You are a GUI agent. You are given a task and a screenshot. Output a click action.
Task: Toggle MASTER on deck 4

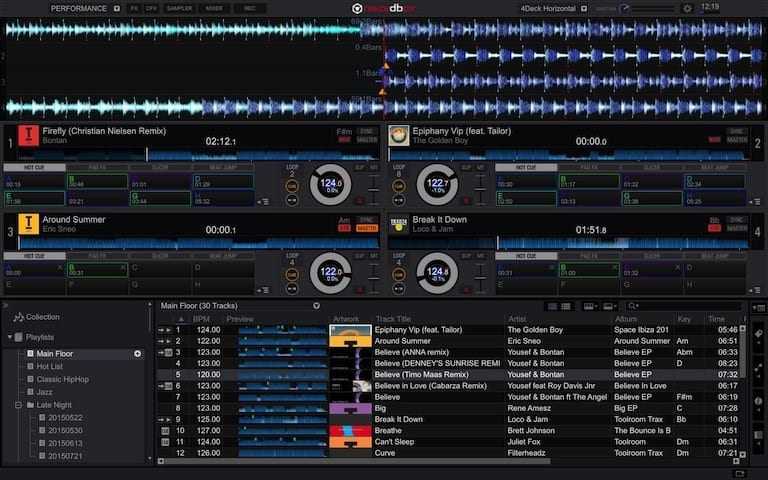[x=737, y=228]
